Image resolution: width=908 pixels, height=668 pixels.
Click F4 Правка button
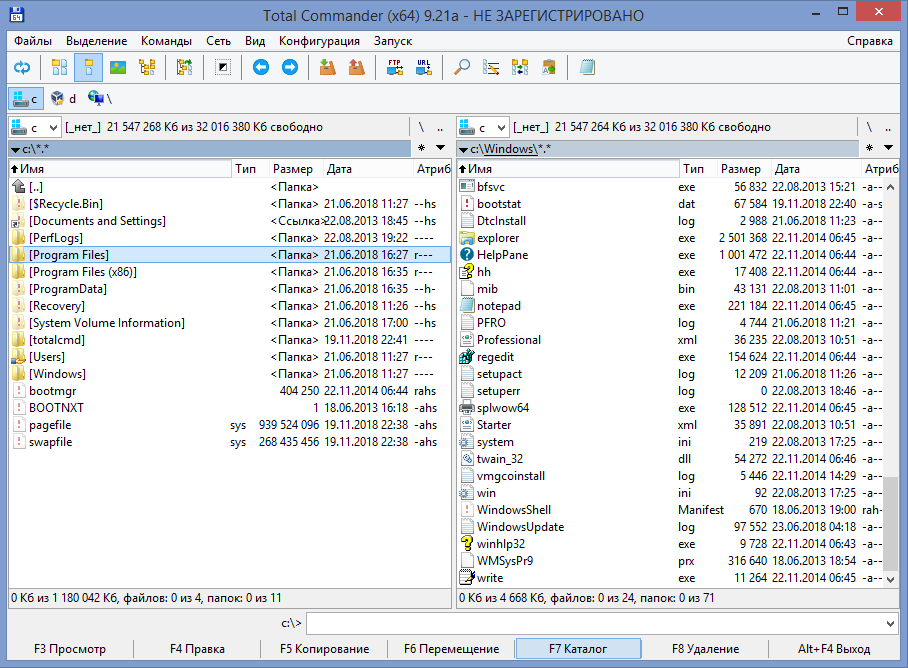point(197,649)
